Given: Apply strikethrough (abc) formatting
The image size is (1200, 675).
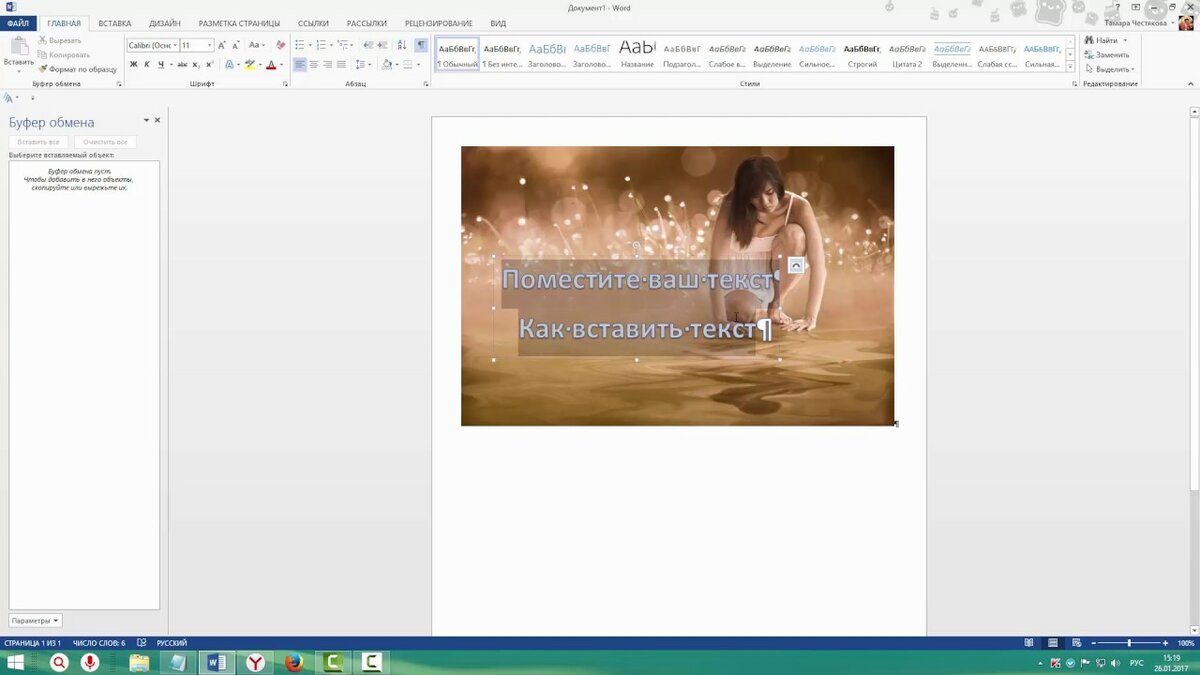Looking at the screenshot, I should 182,64.
